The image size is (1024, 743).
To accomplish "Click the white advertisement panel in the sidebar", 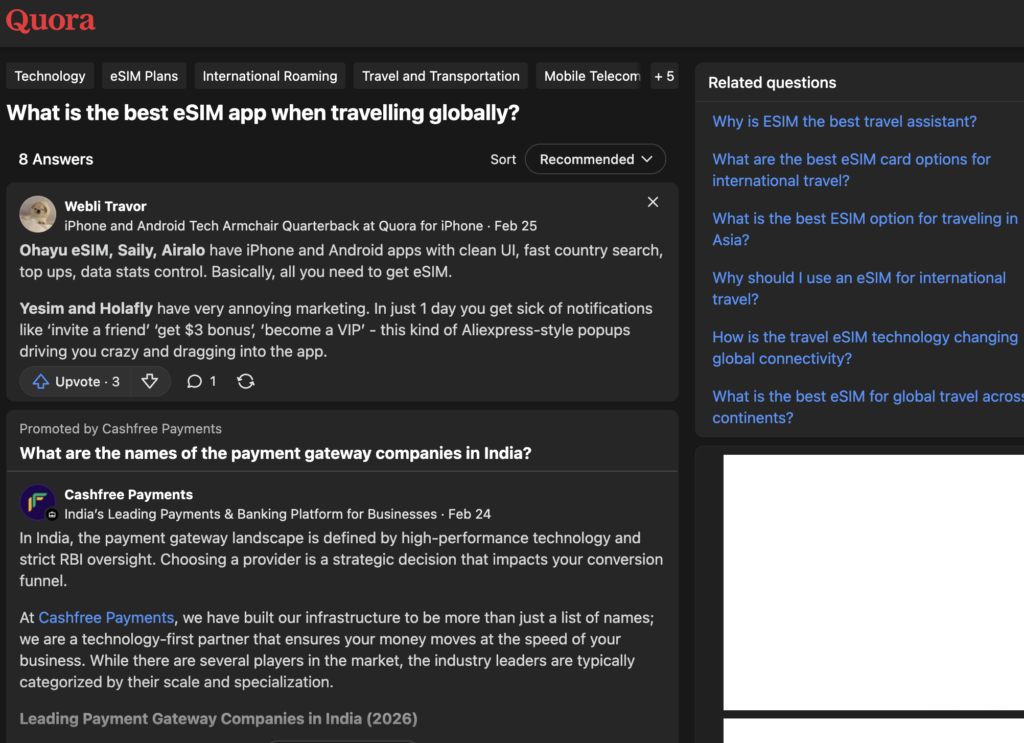I will tap(873, 582).
